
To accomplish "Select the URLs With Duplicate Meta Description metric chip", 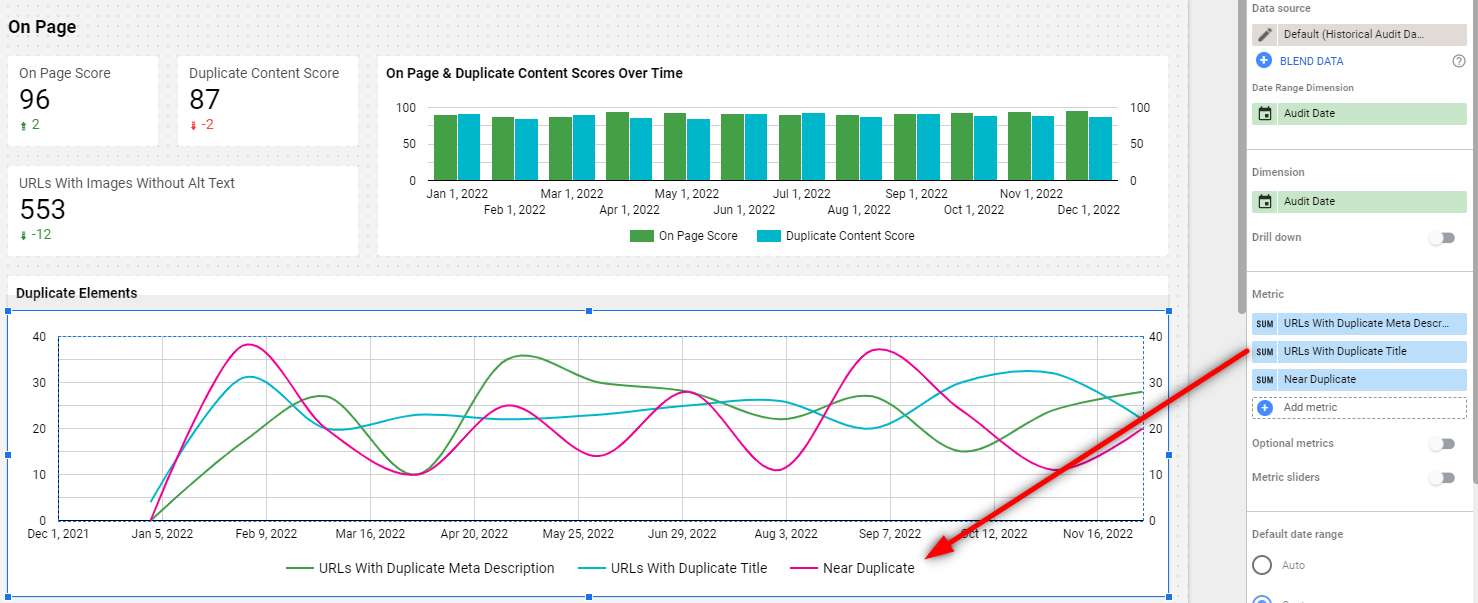I will tap(1359, 324).
